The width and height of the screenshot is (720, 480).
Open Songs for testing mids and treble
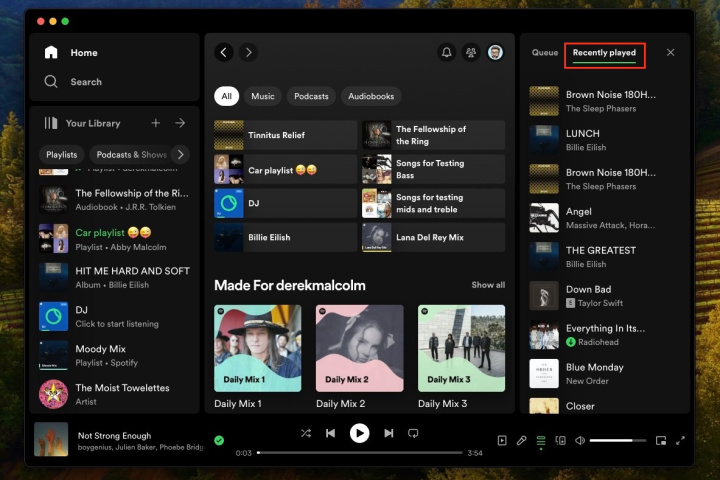(x=433, y=203)
